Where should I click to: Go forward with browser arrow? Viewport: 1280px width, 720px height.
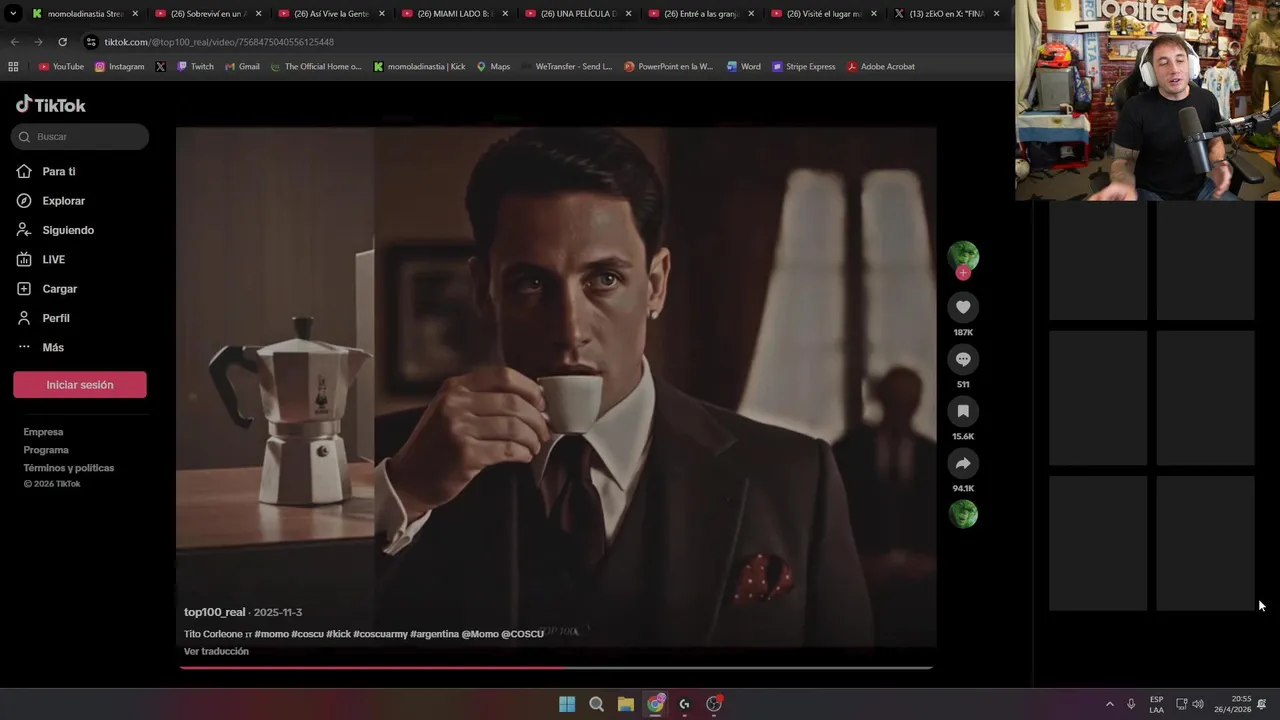[38, 42]
